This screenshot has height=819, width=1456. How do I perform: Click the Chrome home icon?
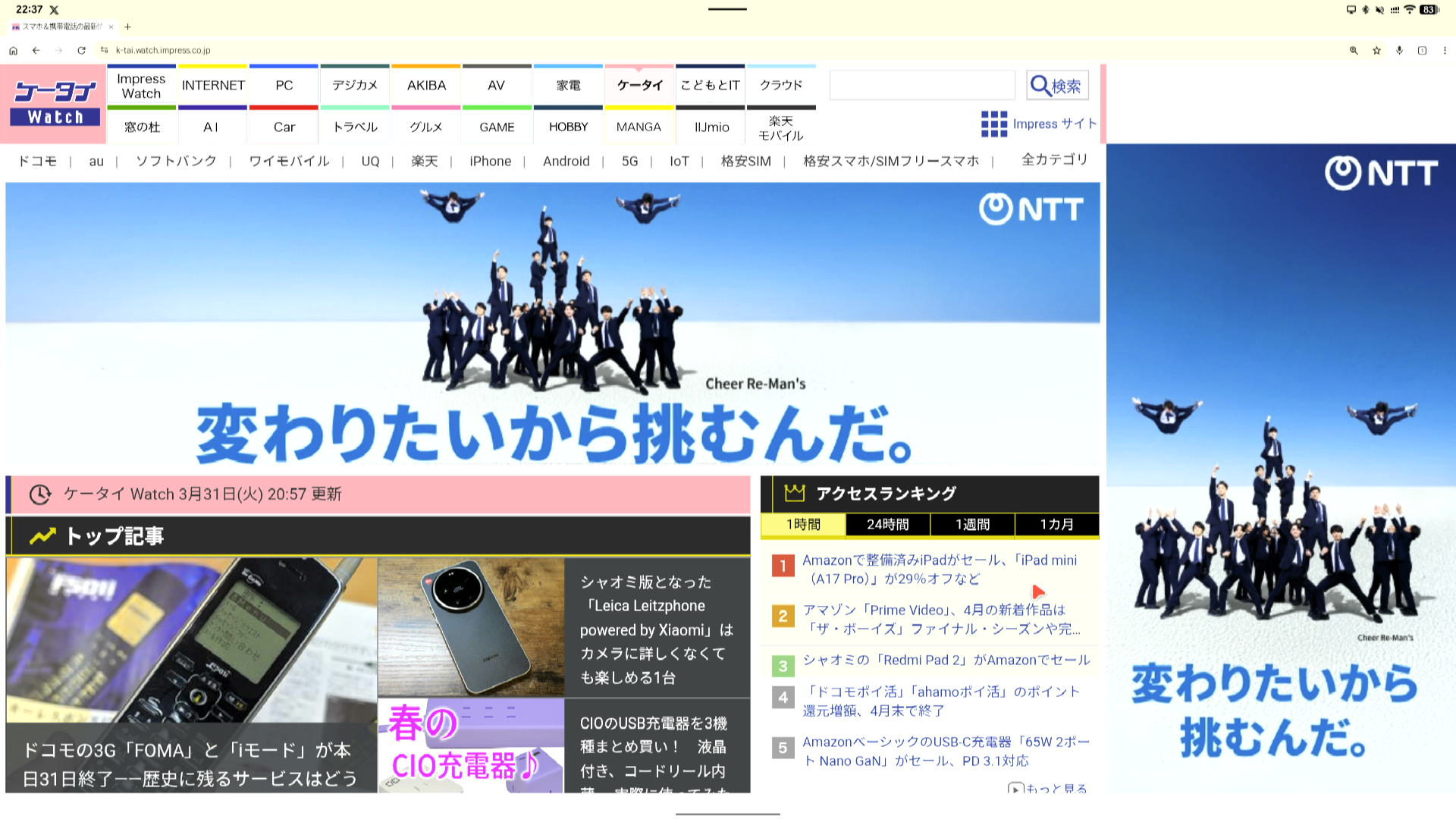(14, 50)
